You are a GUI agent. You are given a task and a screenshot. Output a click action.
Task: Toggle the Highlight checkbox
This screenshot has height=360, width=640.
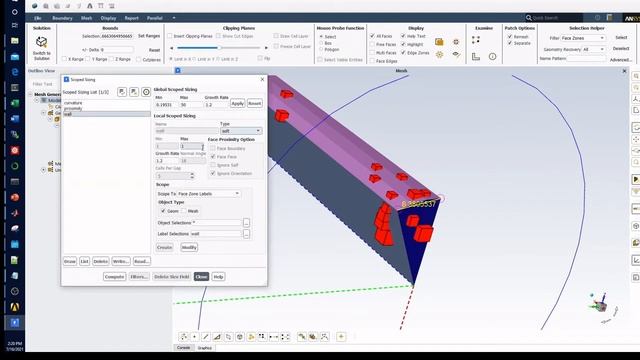(x=403, y=44)
